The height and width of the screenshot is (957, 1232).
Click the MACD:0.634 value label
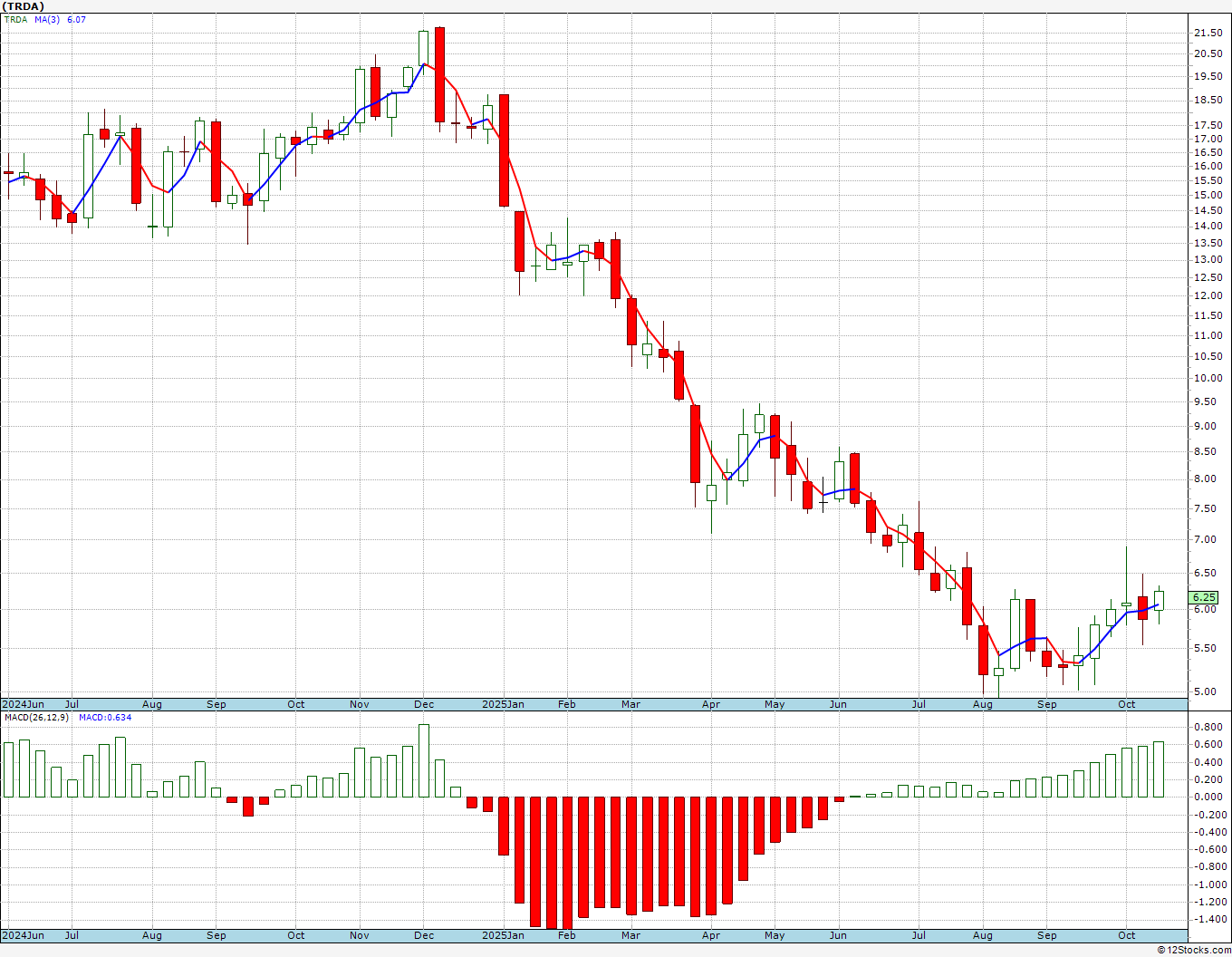click(x=105, y=718)
